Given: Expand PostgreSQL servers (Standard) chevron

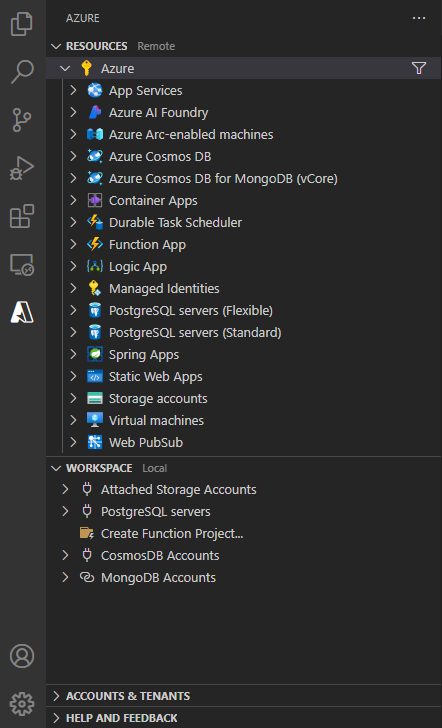Looking at the screenshot, I should 73,332.
